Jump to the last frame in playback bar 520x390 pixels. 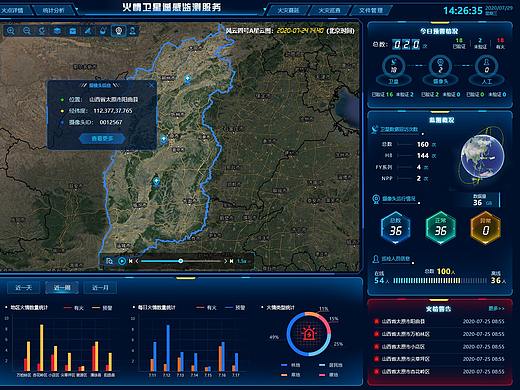231,261
